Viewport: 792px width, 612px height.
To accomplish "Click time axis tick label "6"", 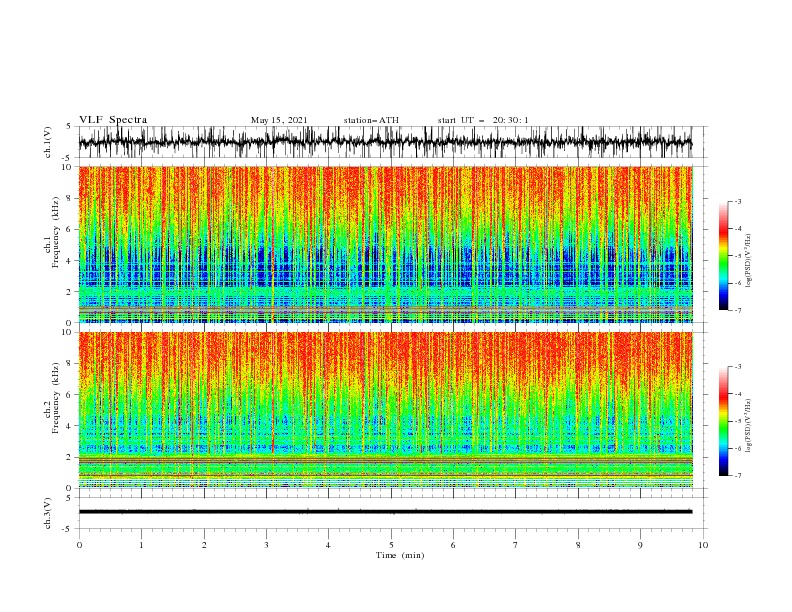I will point(453,545).
